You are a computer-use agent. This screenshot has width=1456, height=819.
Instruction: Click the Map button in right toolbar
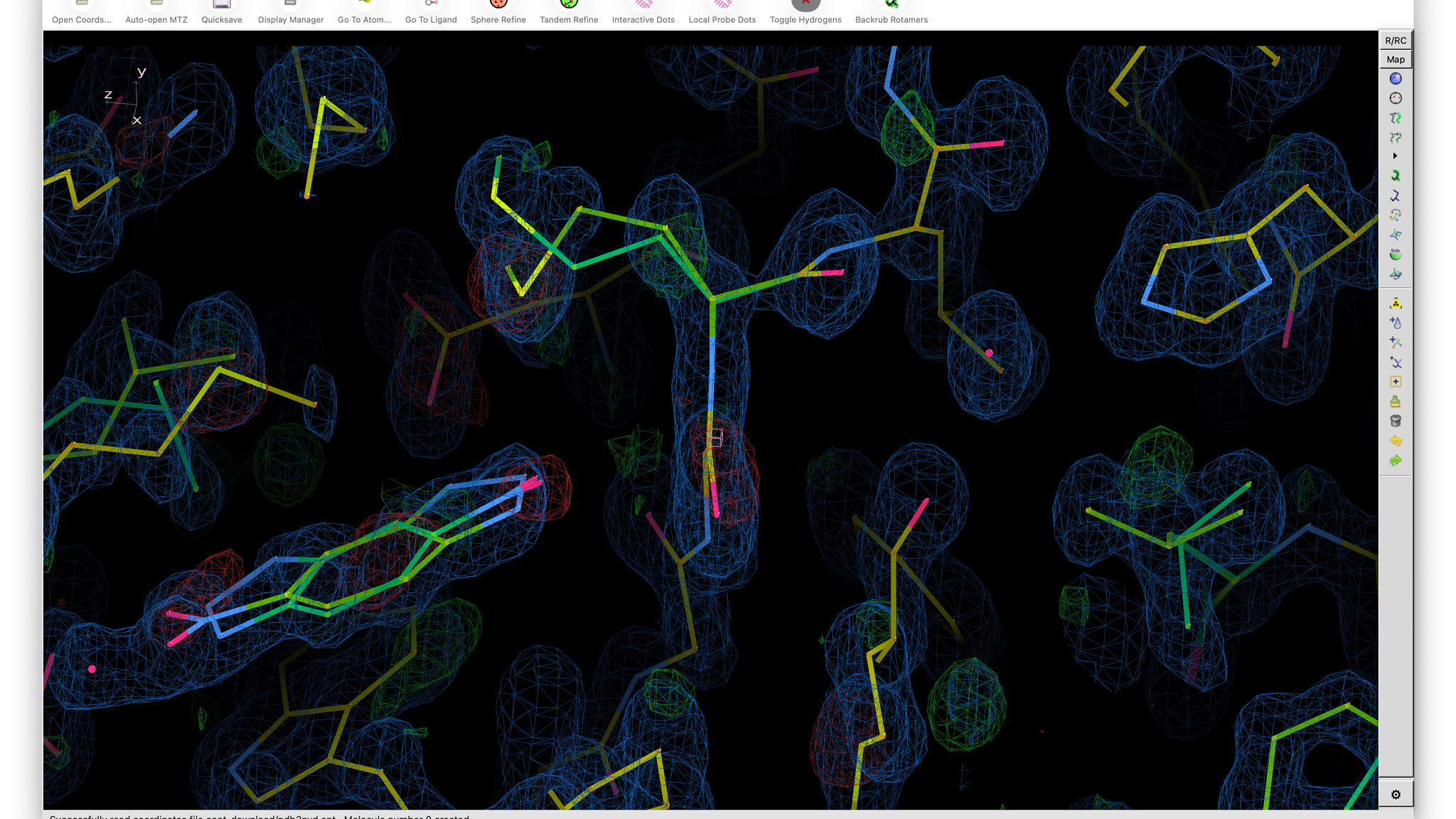click(x=1396, y=60)
